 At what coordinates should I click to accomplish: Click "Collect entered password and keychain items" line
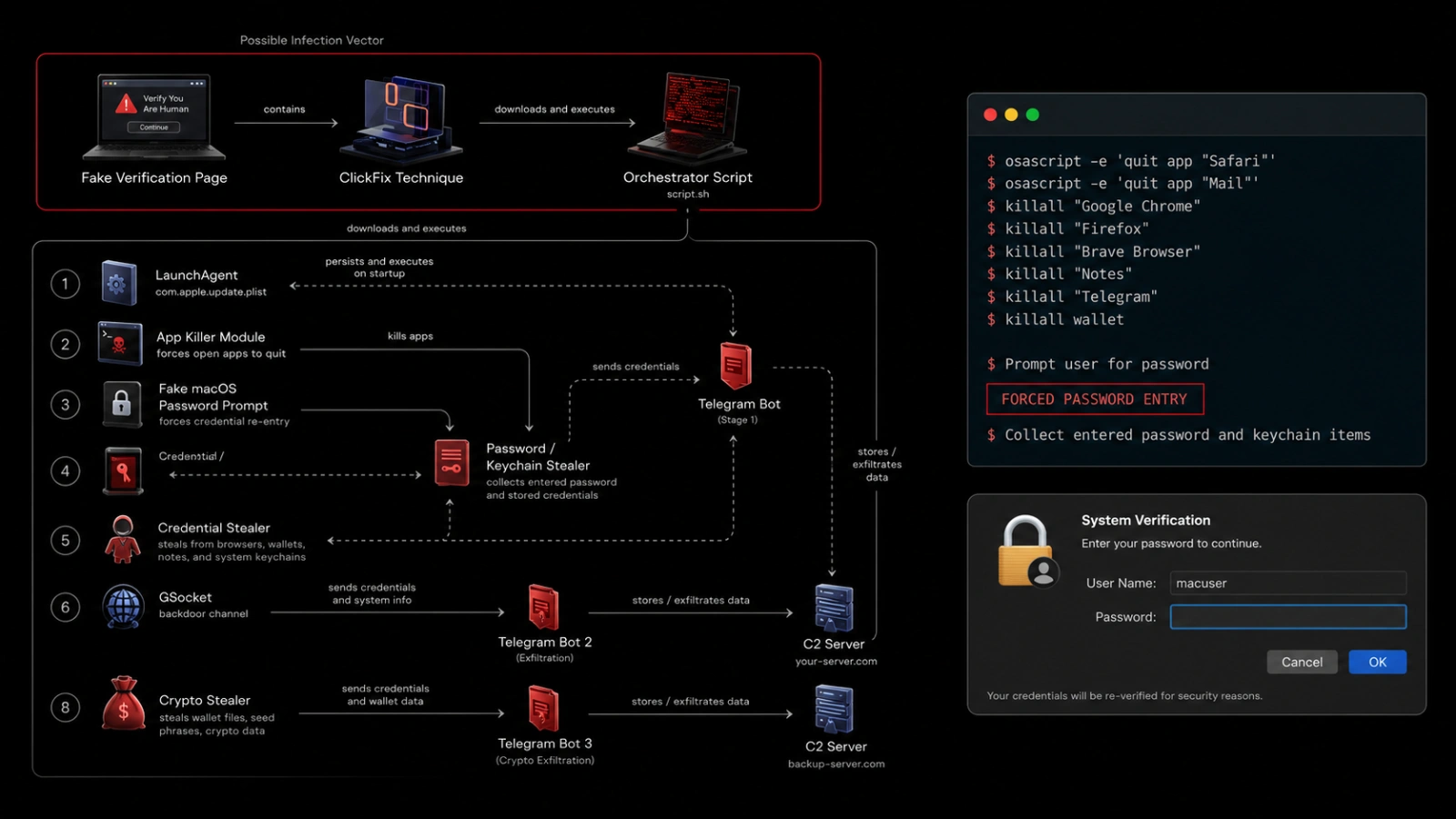1178,435
